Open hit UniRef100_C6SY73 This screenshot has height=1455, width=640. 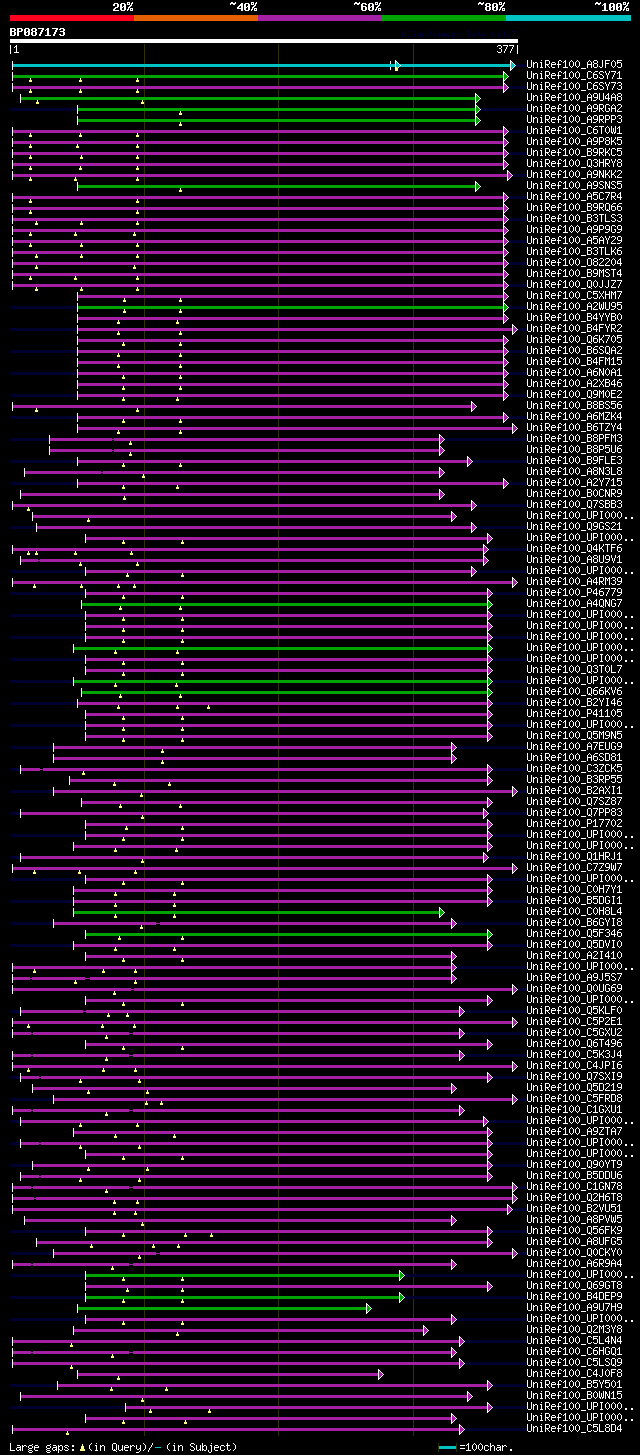(x=574, y=87)
